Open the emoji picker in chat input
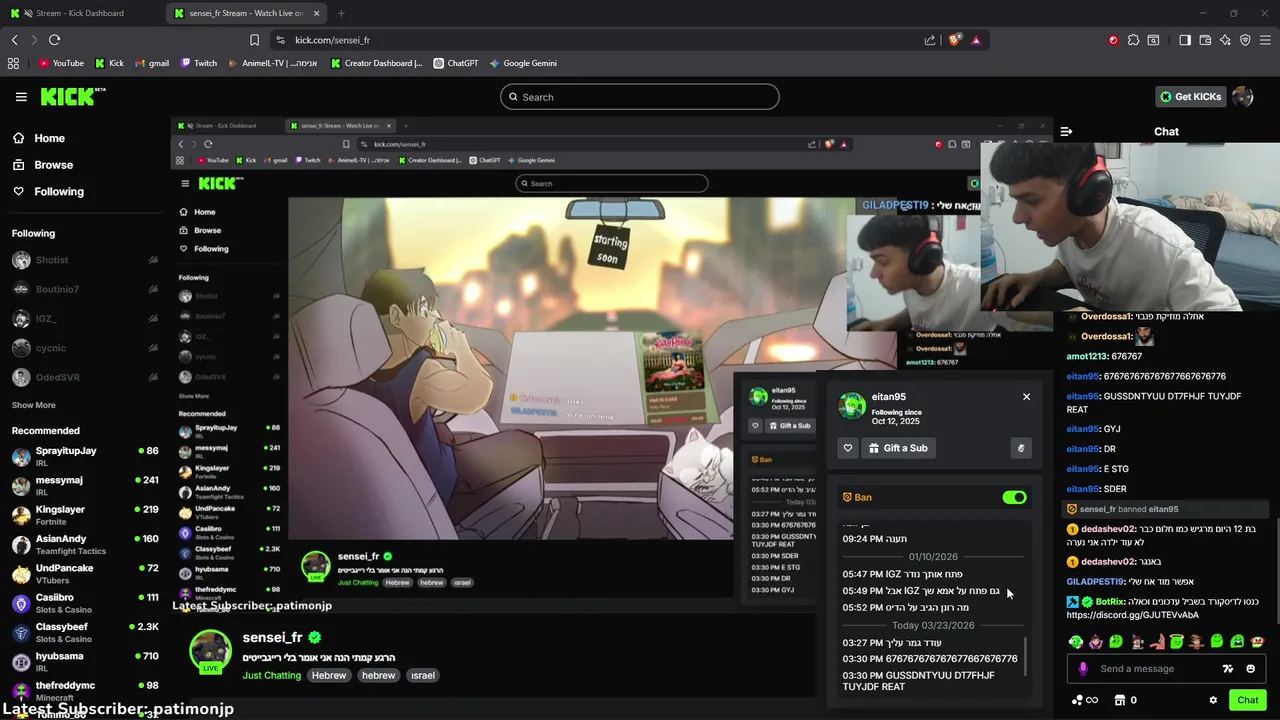 coord(1250,669)
